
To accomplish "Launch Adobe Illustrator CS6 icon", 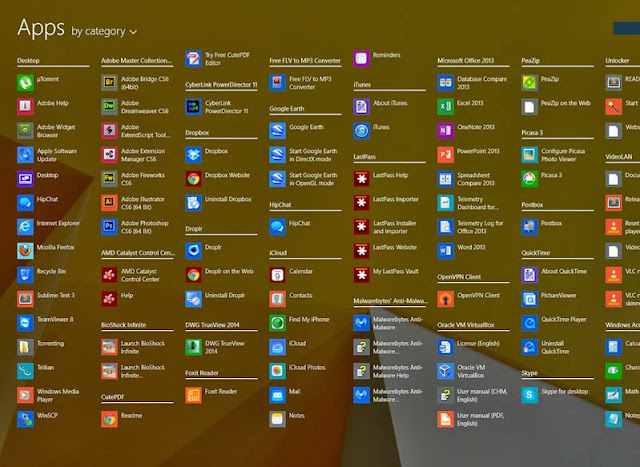I will tap(109, 203).
